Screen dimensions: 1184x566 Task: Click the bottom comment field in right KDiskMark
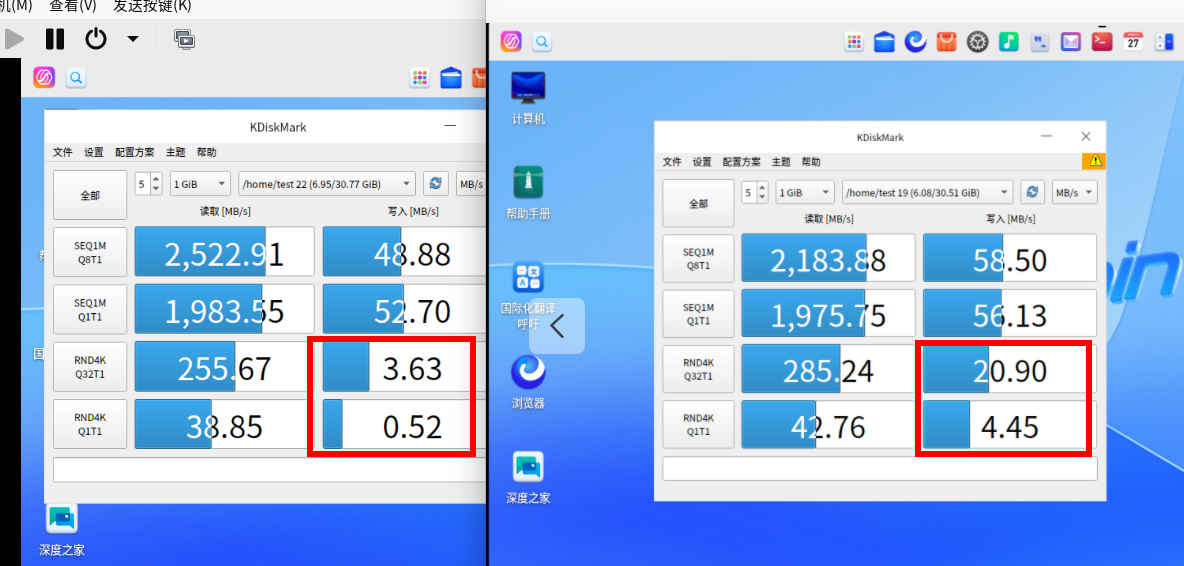click(x=880, y=468)
